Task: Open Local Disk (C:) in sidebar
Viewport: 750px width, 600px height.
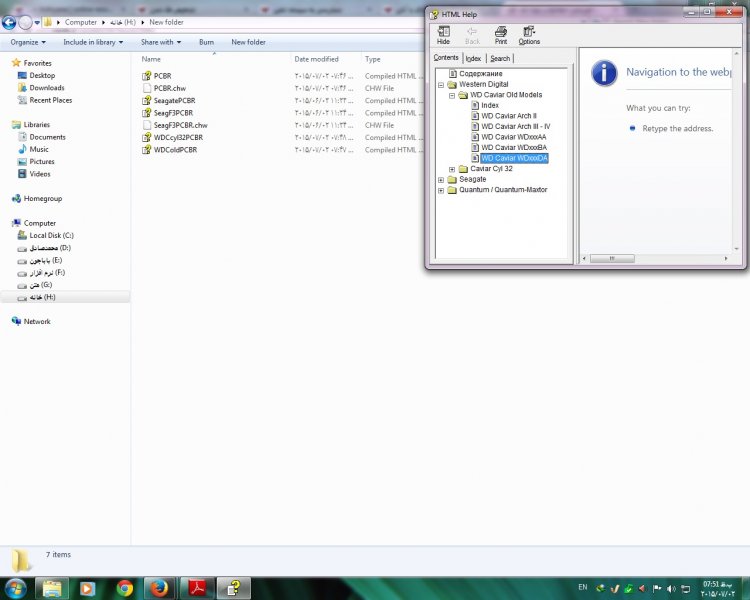Action: click(x=51, y=235)
